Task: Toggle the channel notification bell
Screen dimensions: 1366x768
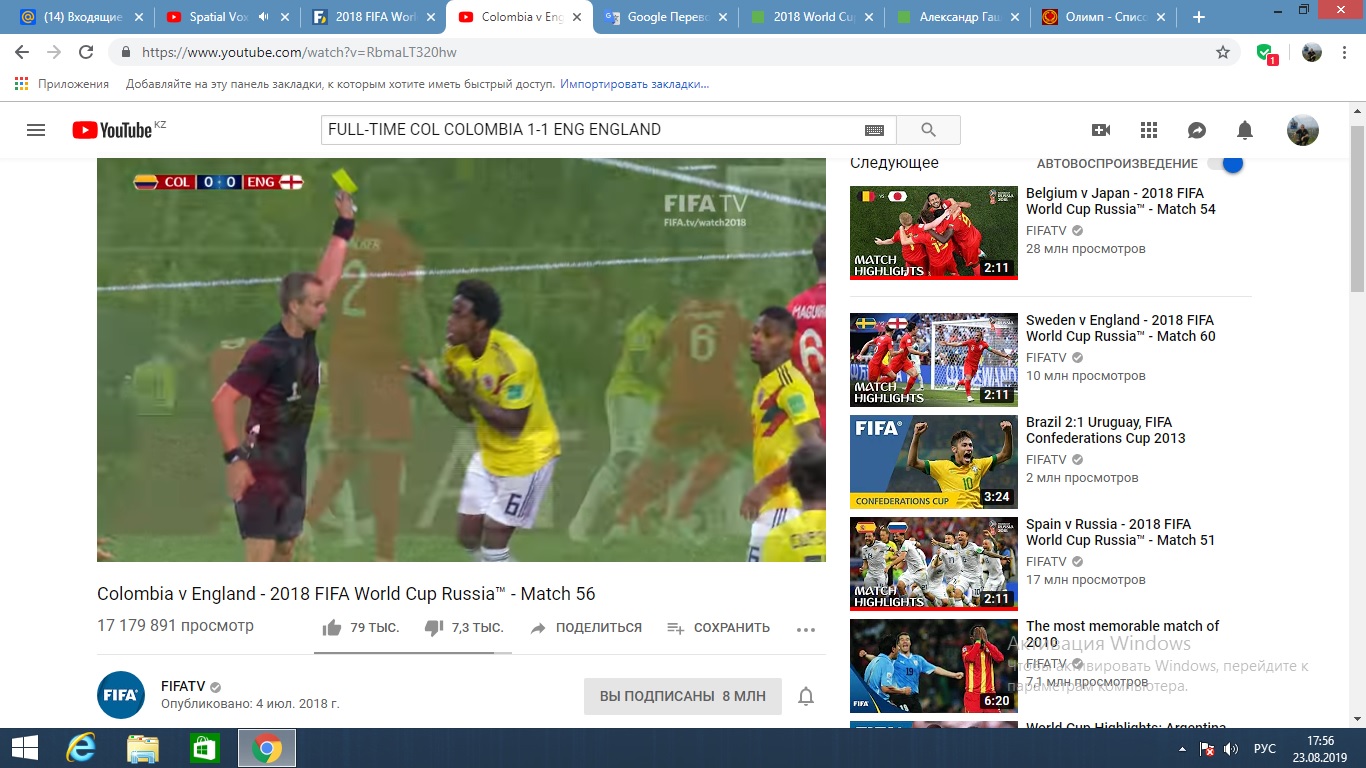Action: pyautogui.click(x=806, y=696)
